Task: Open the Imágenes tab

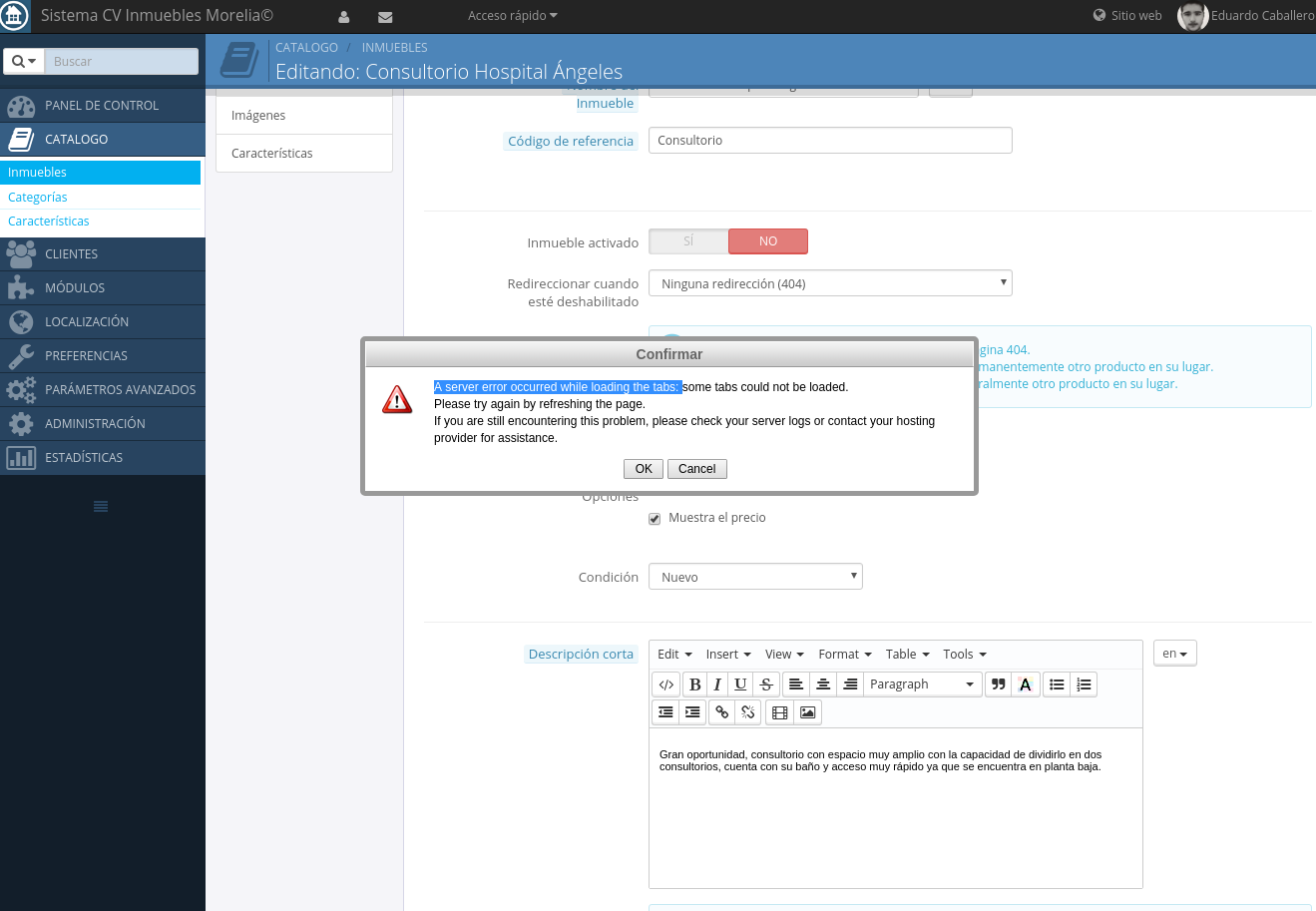Action: click(x=304, y=116)
